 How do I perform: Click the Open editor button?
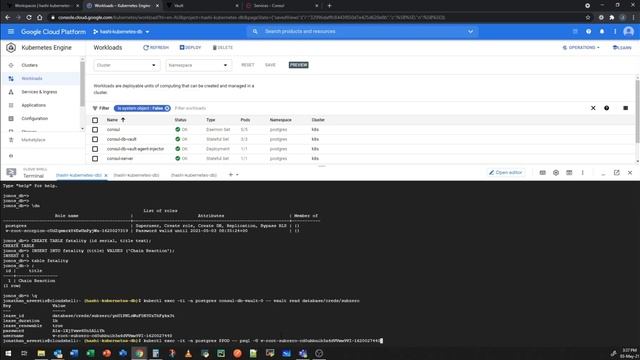[506, 173]
